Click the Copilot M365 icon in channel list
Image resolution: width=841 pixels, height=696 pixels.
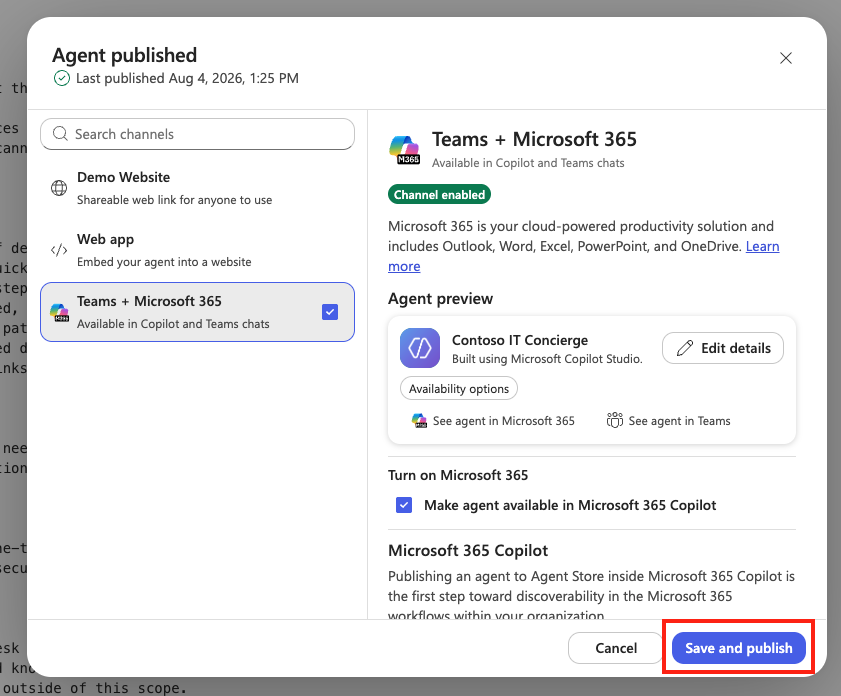(59, 313)
